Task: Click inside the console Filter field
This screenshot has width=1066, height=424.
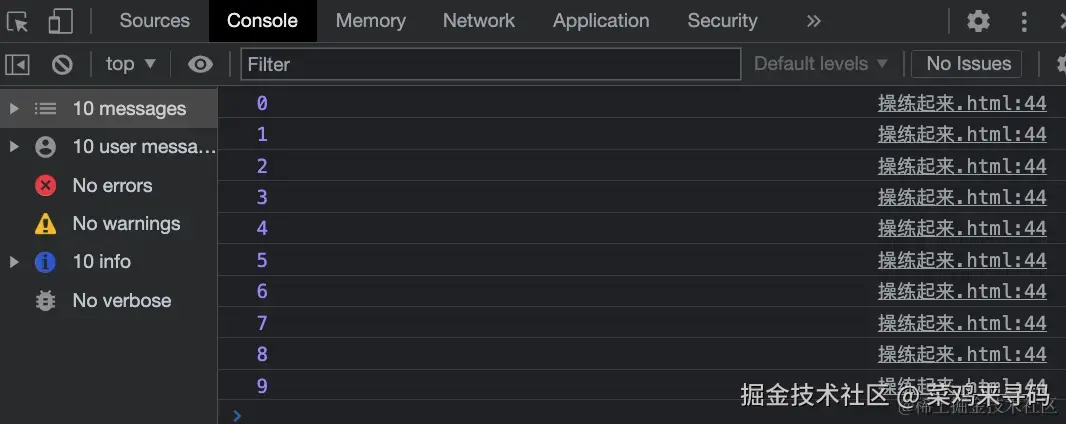Action: pyautogui.click(x=490, y=64)
